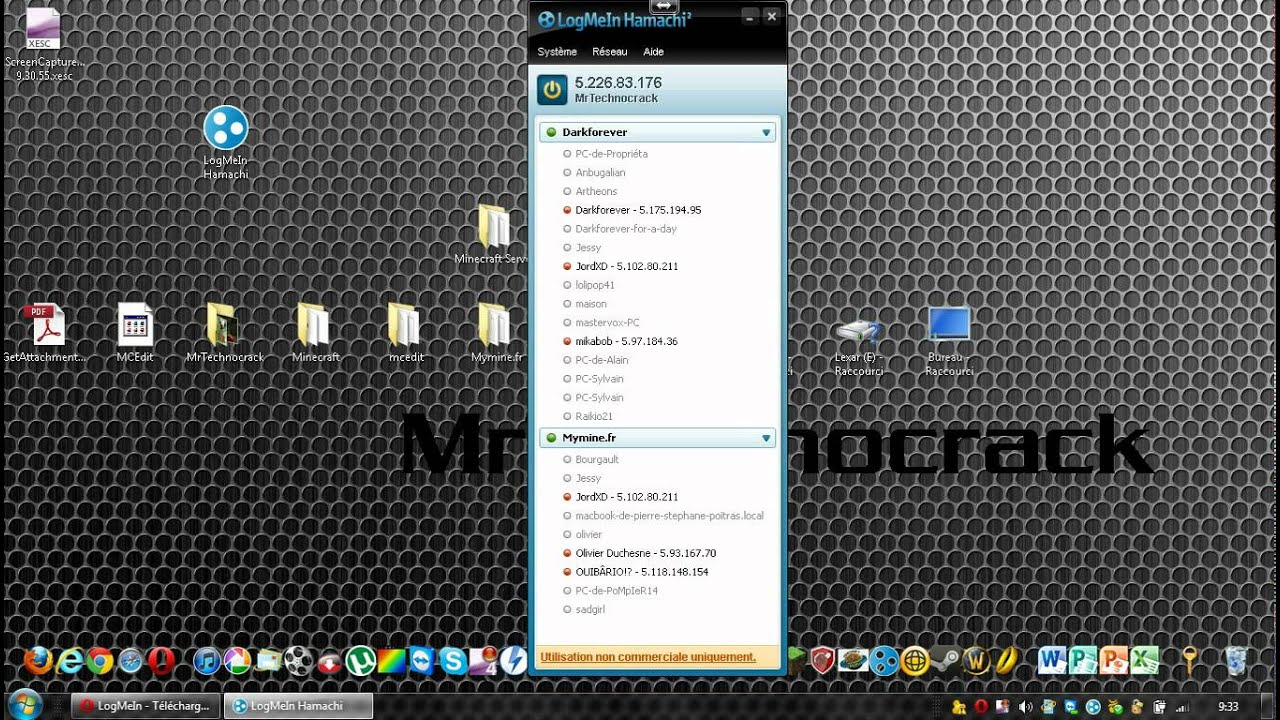Open GetAttachment PDF on desktop
Viewport: 1280px width, 720px height.
pyautogui.click(x=44, y=333)
